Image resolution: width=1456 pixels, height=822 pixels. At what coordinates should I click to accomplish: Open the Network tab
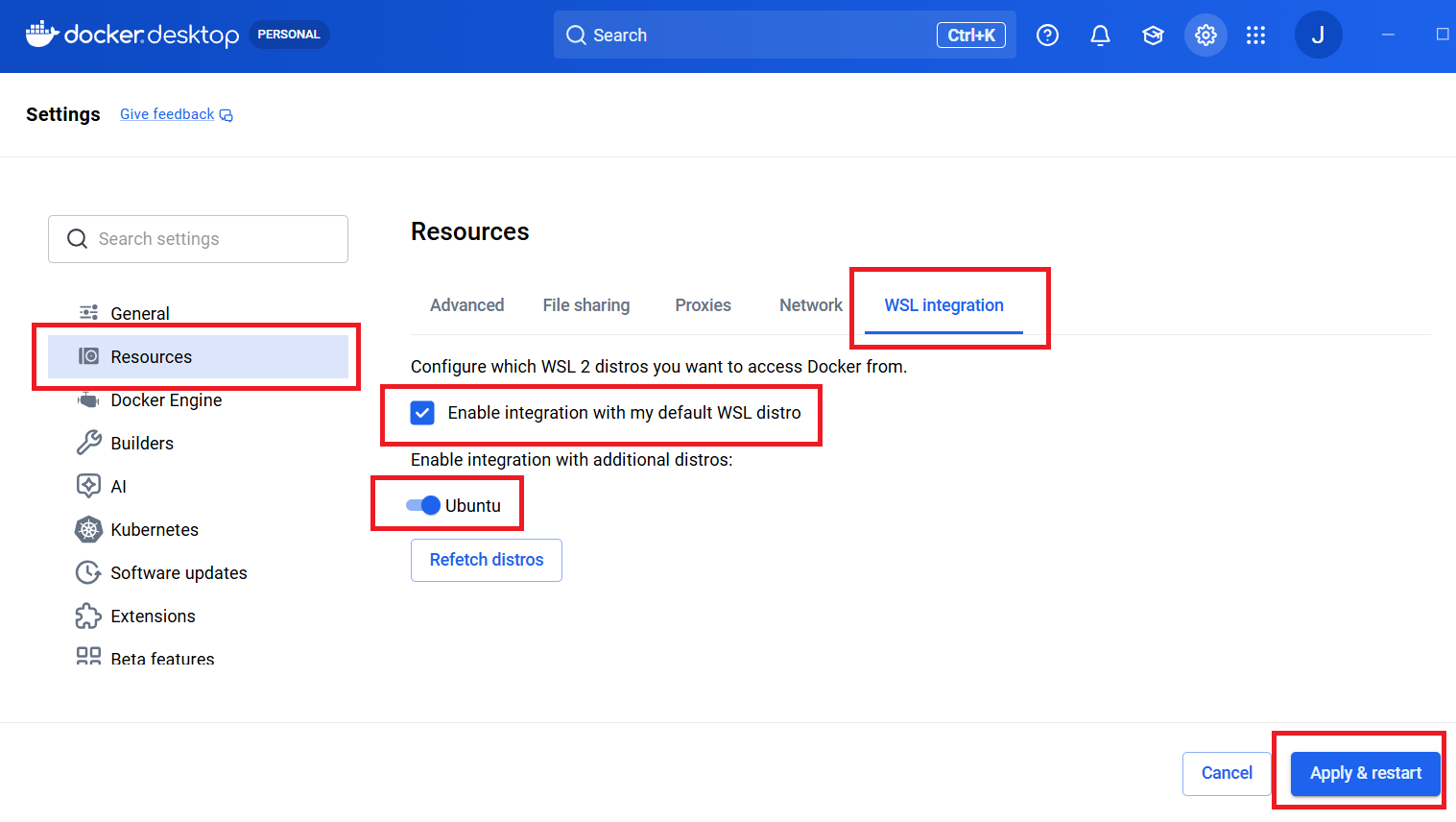(x=811, y=305)
